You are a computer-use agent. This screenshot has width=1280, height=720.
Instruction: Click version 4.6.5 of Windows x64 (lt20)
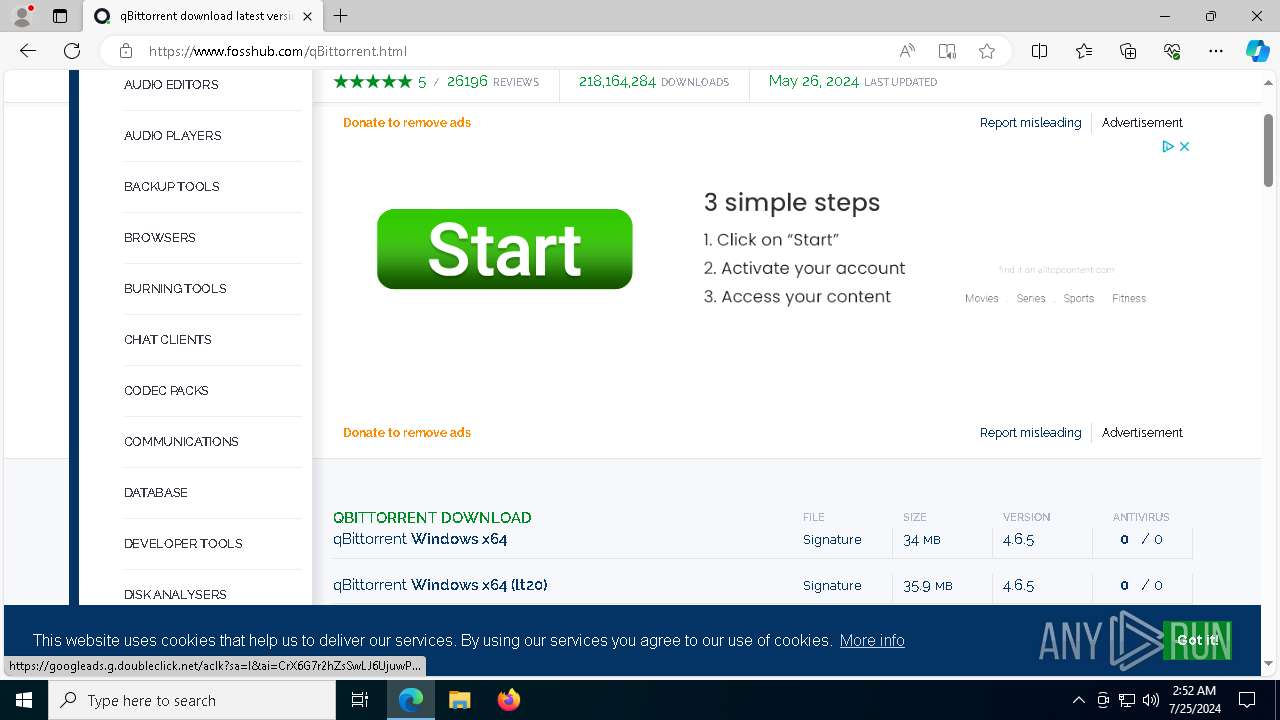coord(1018,586)
